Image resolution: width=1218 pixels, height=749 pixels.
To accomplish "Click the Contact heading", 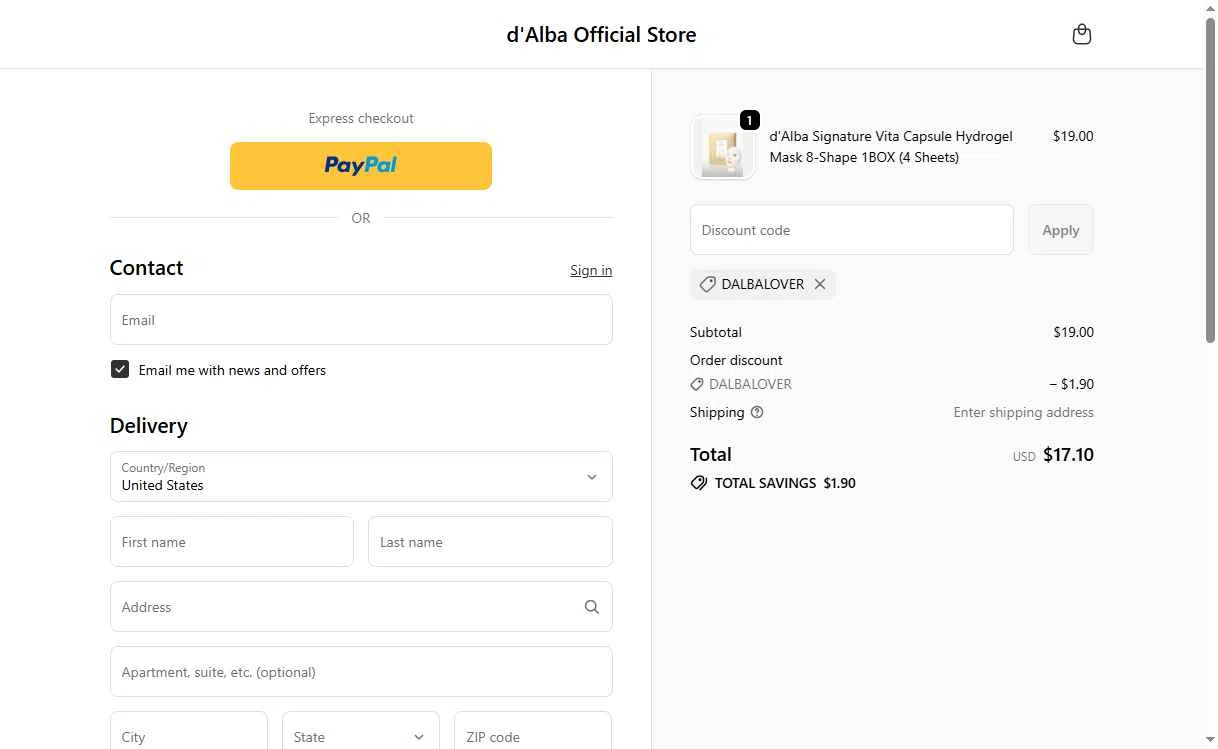I will [x=147, y=268].
